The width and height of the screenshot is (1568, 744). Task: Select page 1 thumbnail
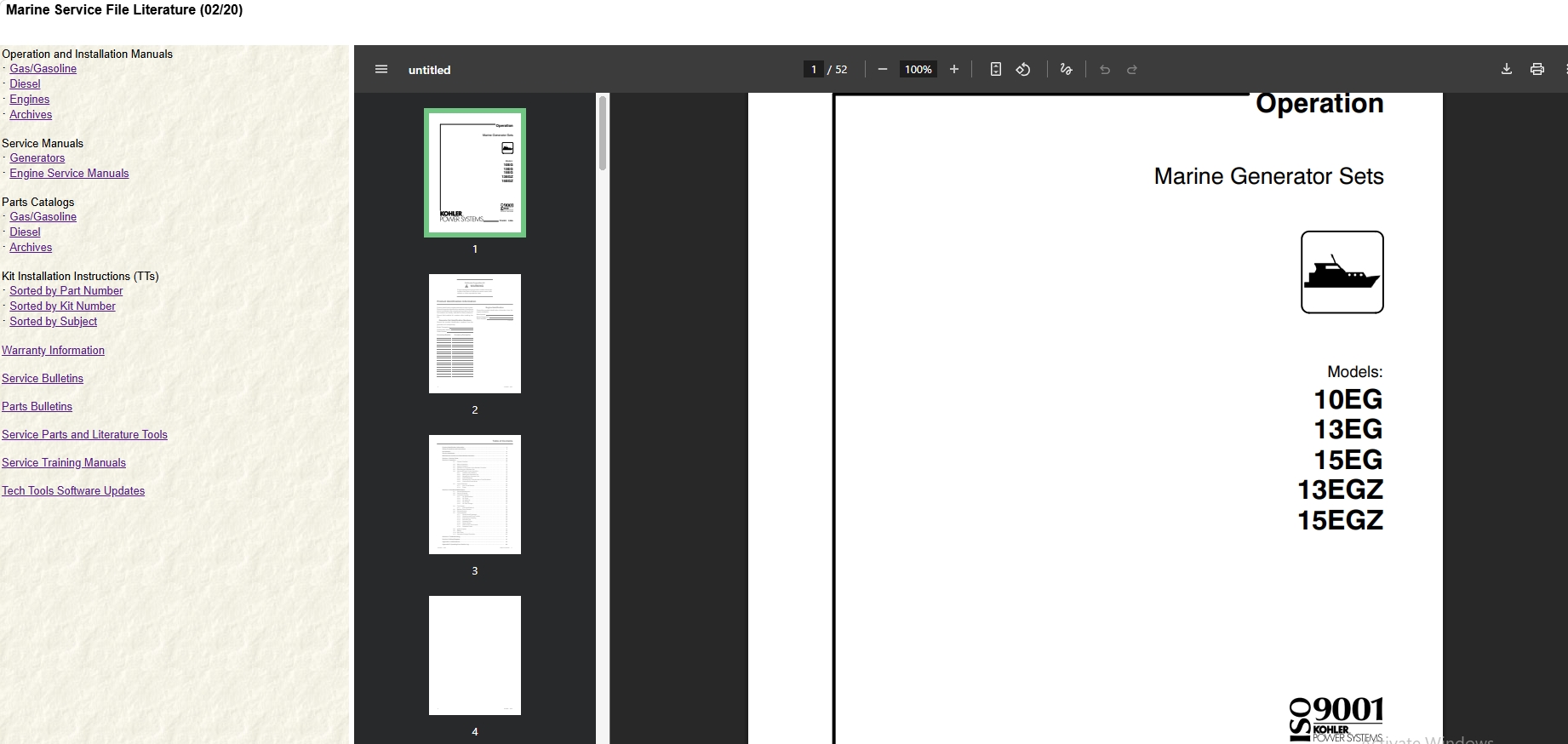[475, 173]
